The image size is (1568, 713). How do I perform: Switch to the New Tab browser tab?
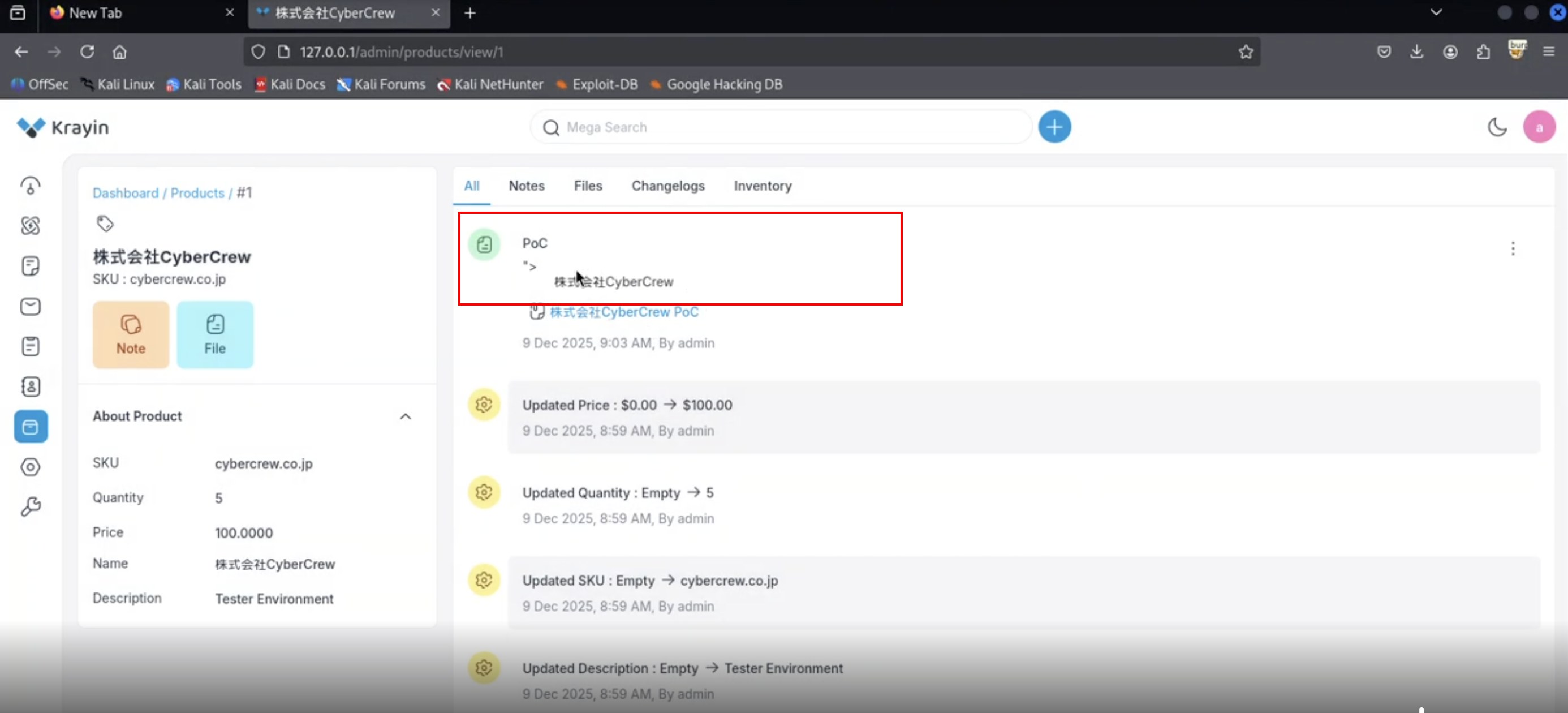(x=141, y=14)
